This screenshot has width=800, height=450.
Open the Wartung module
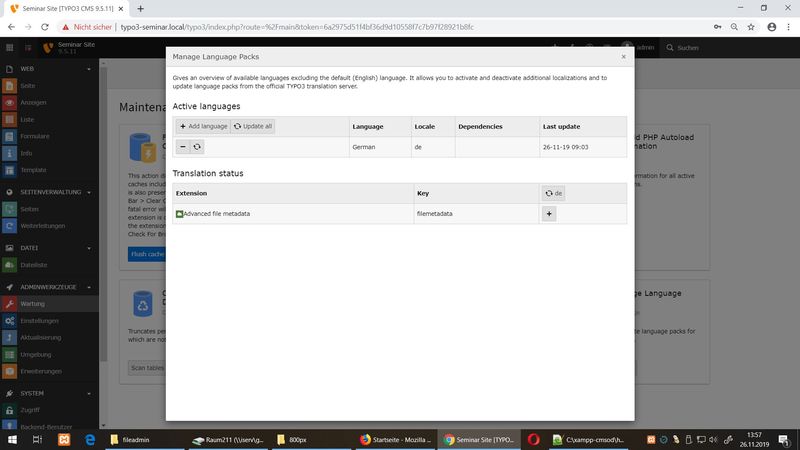49,304
